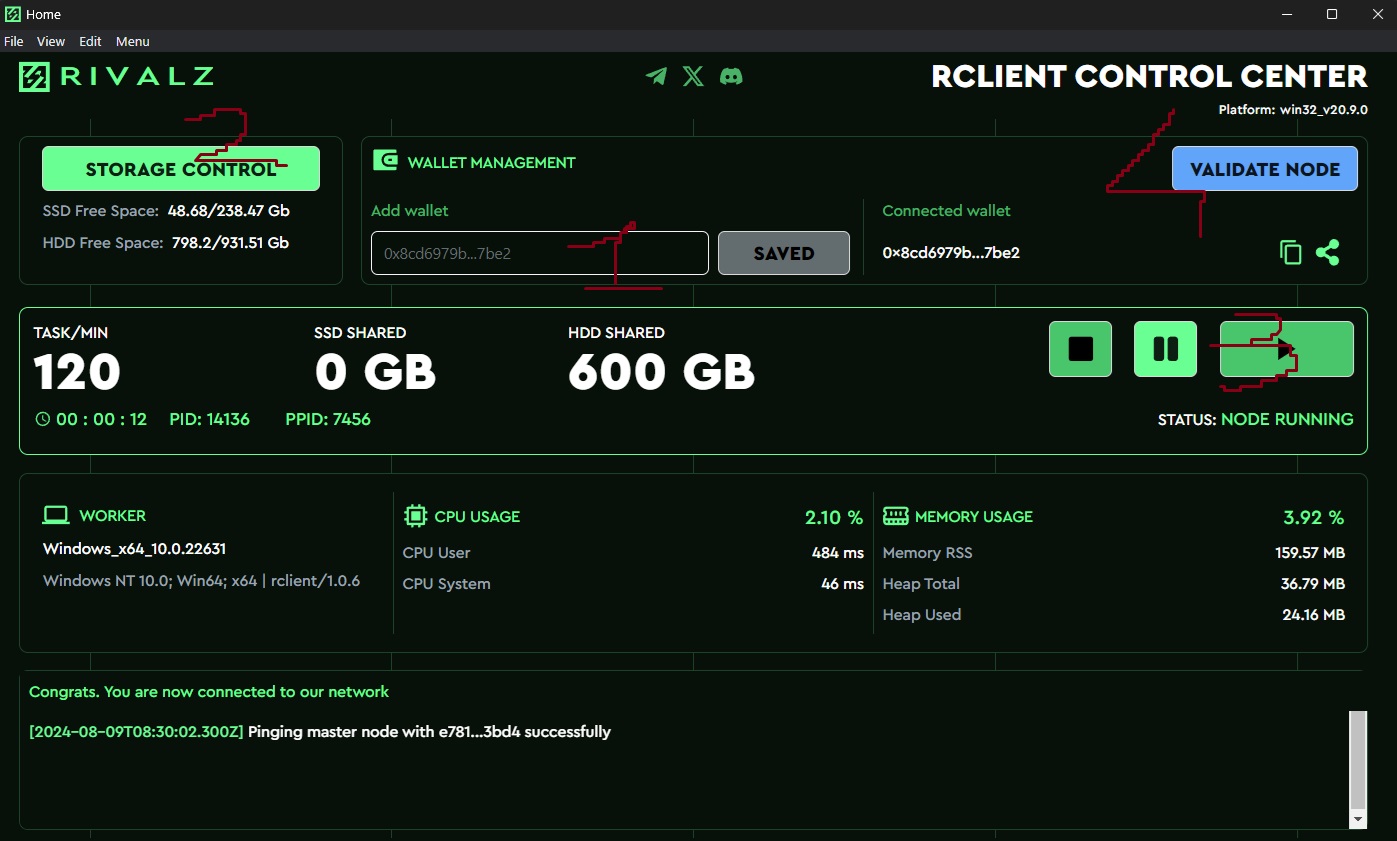Open the View menu
This screenshot has height=841, width=1397.
pos(51,41)
